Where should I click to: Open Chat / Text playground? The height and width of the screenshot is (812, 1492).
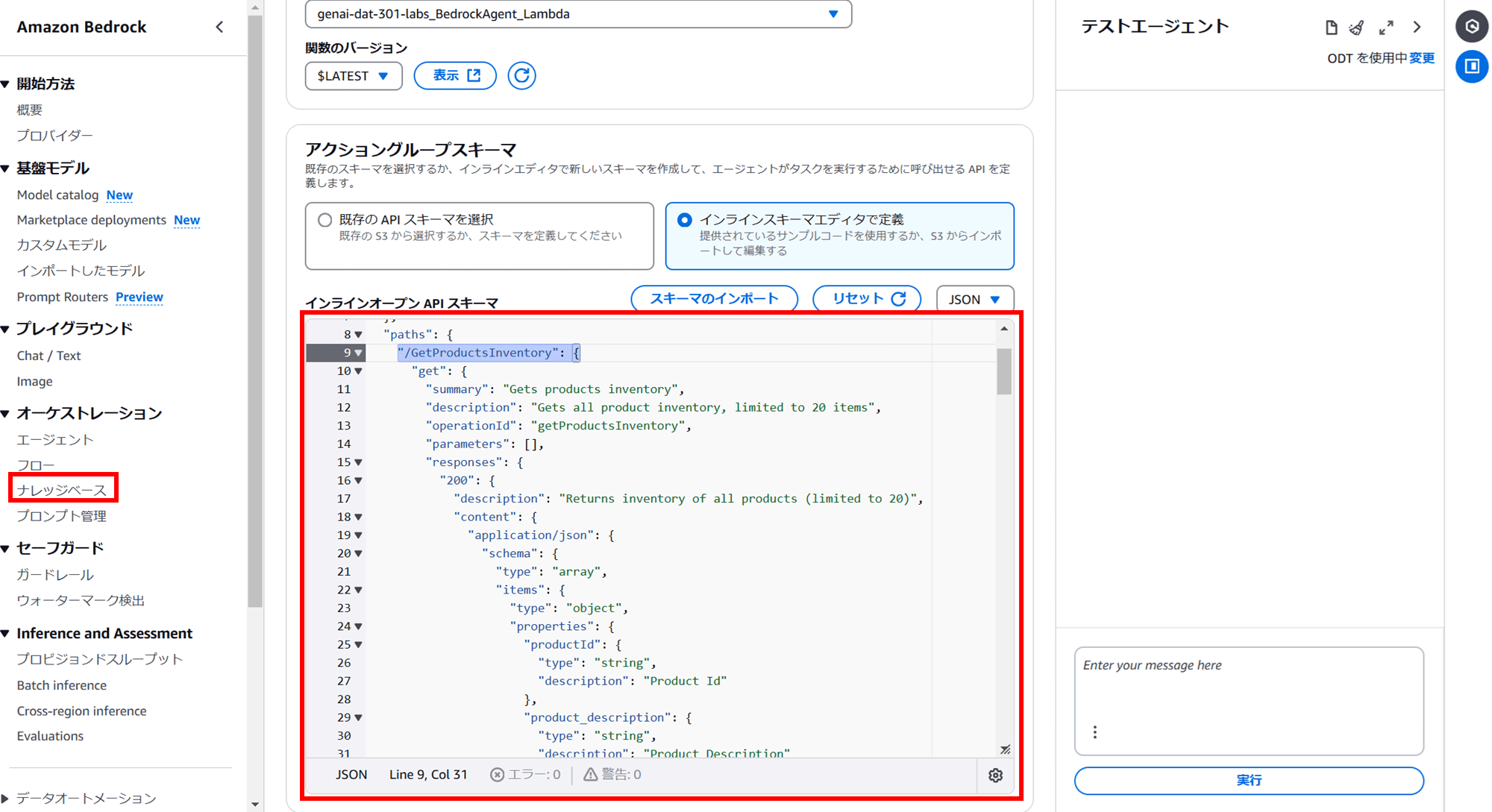(x=48, y=356)
